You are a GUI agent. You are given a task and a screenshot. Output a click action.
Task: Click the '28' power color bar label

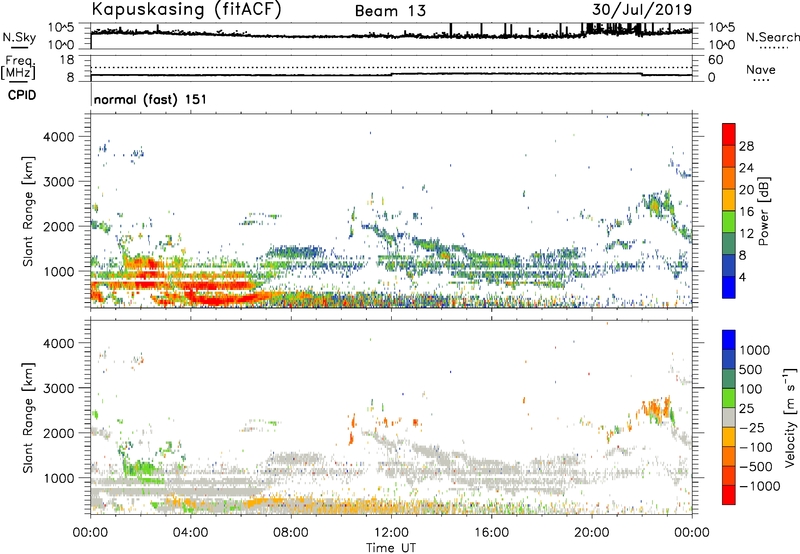tap(746, 146)
